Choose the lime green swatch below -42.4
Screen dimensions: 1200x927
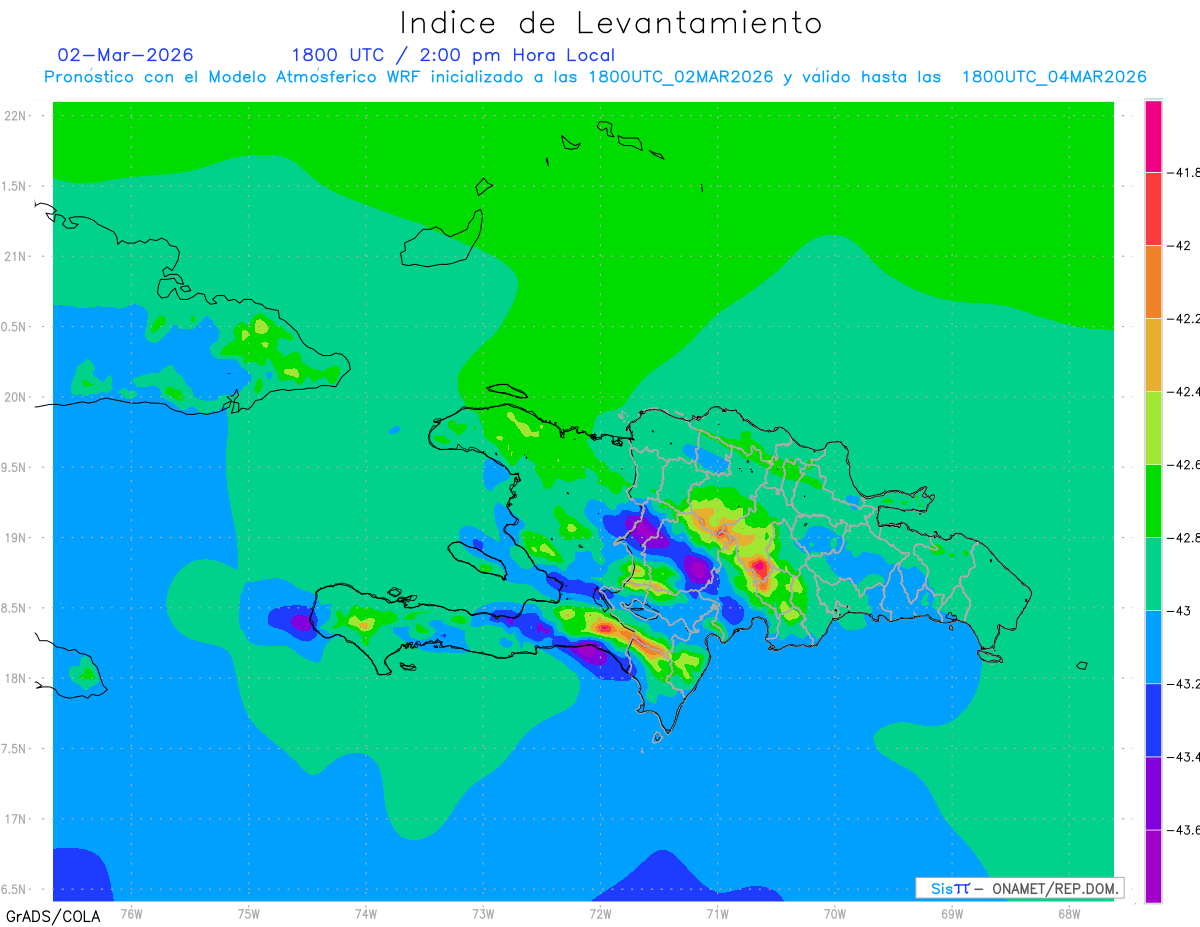(x=1153, y=427)
